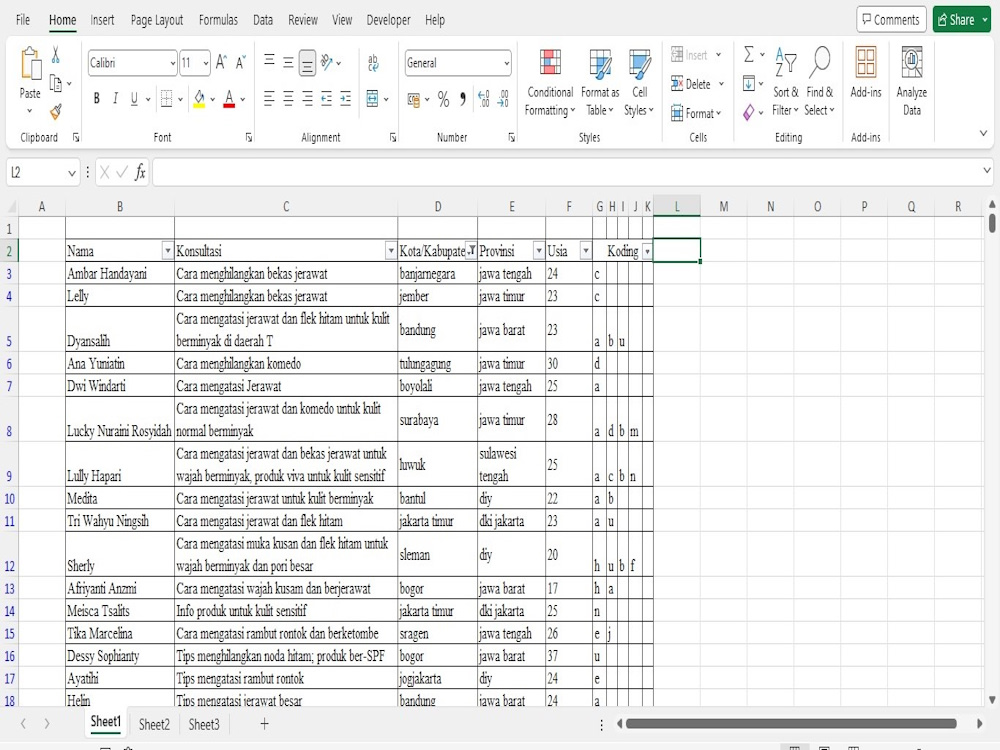Open the General number format dropdown
The image size is (1000, 750).
click(x=506, y=63)
